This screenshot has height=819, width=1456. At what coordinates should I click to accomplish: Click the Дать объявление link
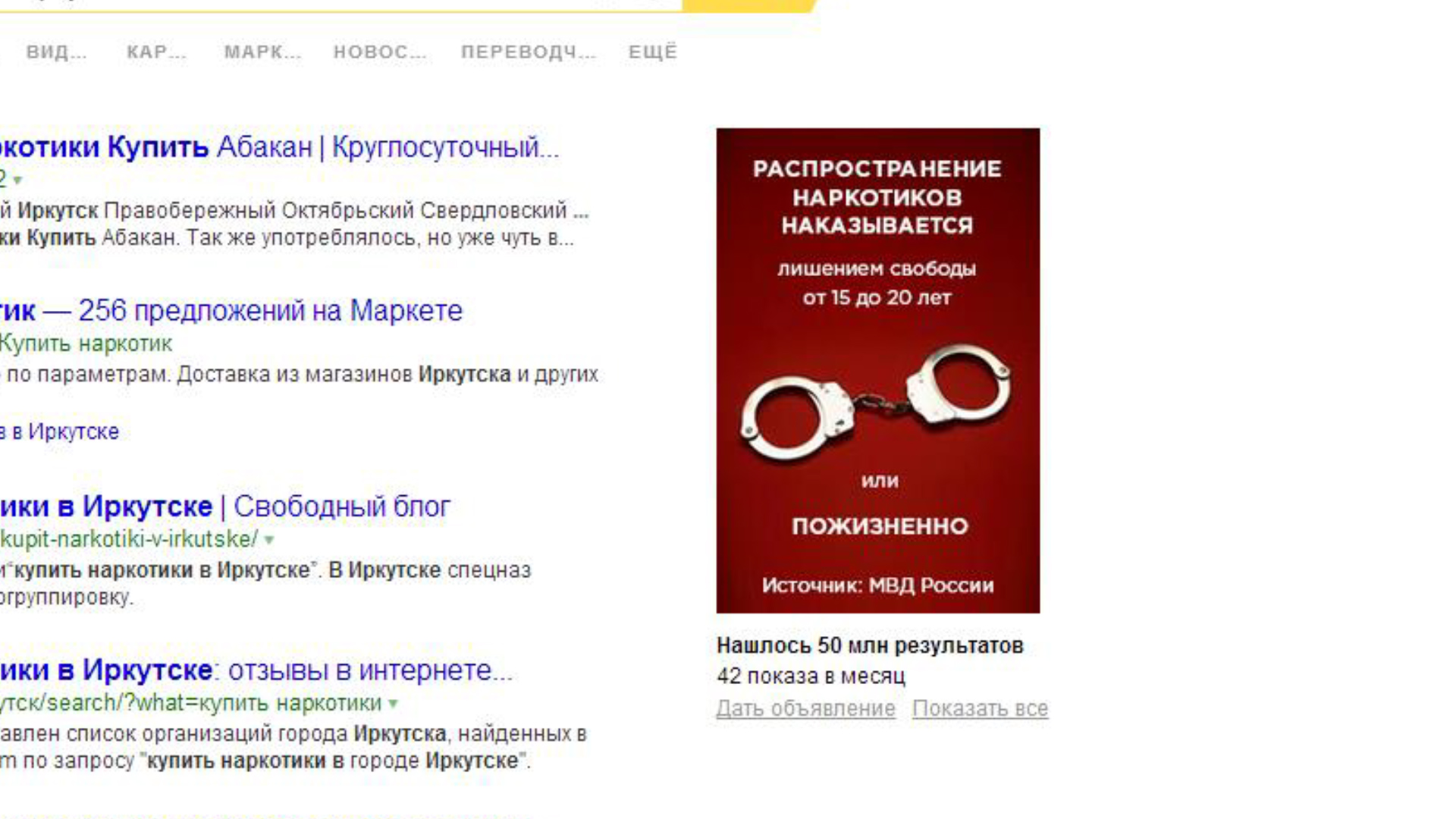point(805,708)
